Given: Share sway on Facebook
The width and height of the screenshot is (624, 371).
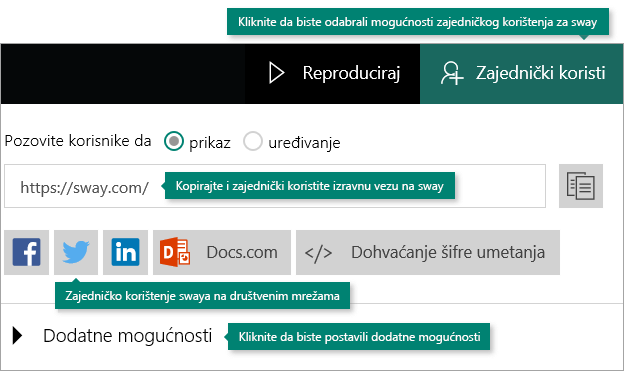Looking at the screenshot, I should (x=26, y=252).
